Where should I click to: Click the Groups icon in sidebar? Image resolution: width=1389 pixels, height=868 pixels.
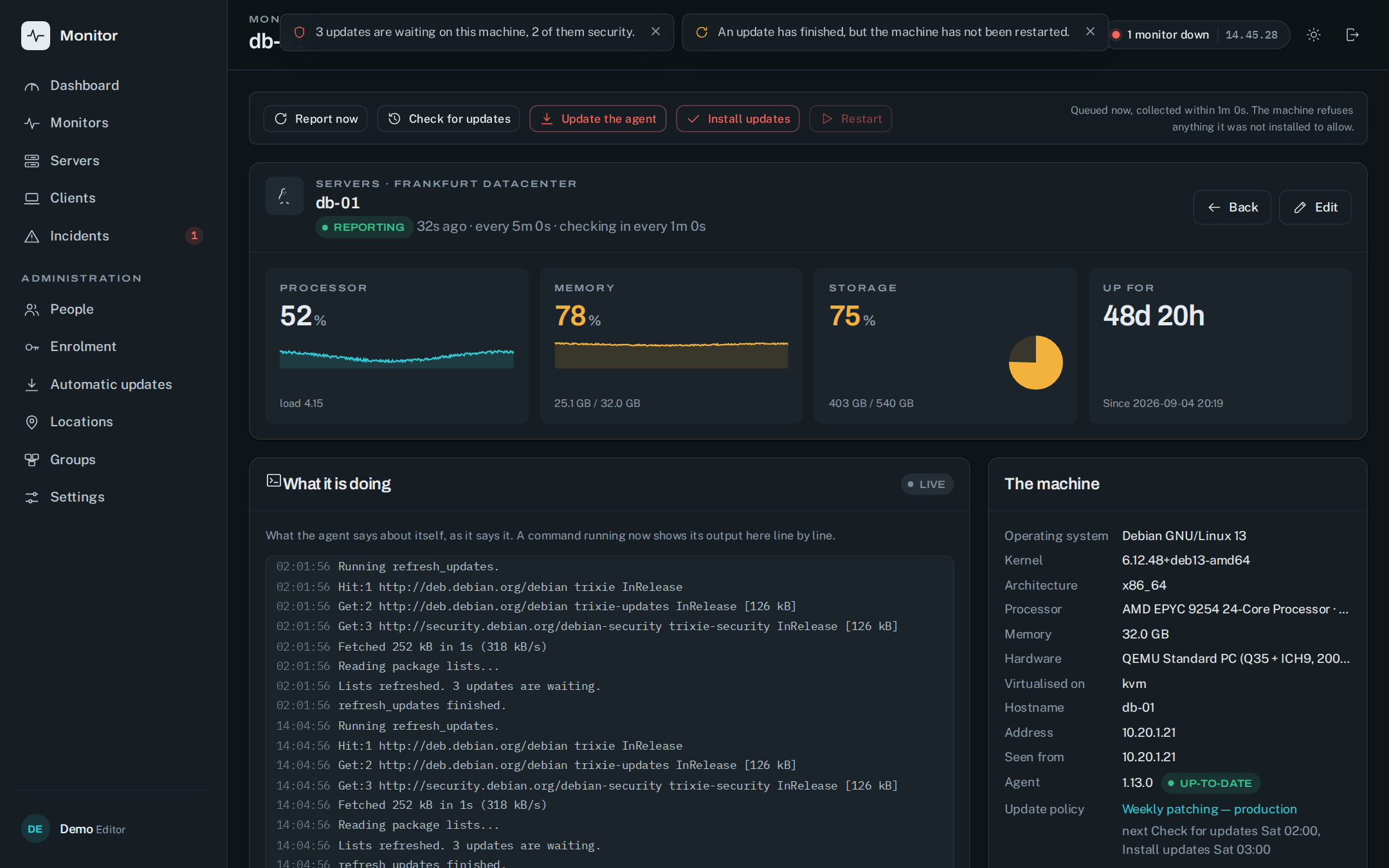coord(32,460)
